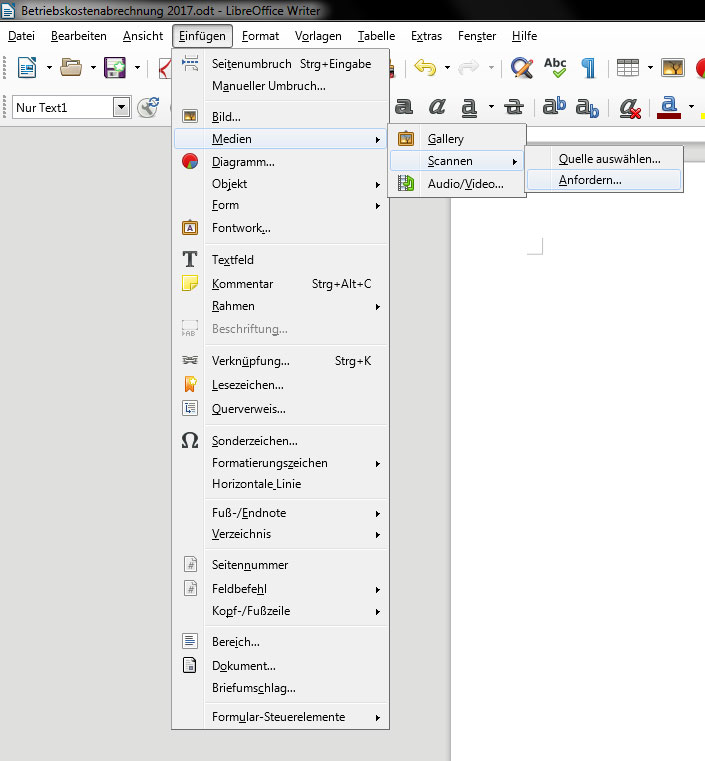Click the Omega Sonderzeichen icon

190,440
